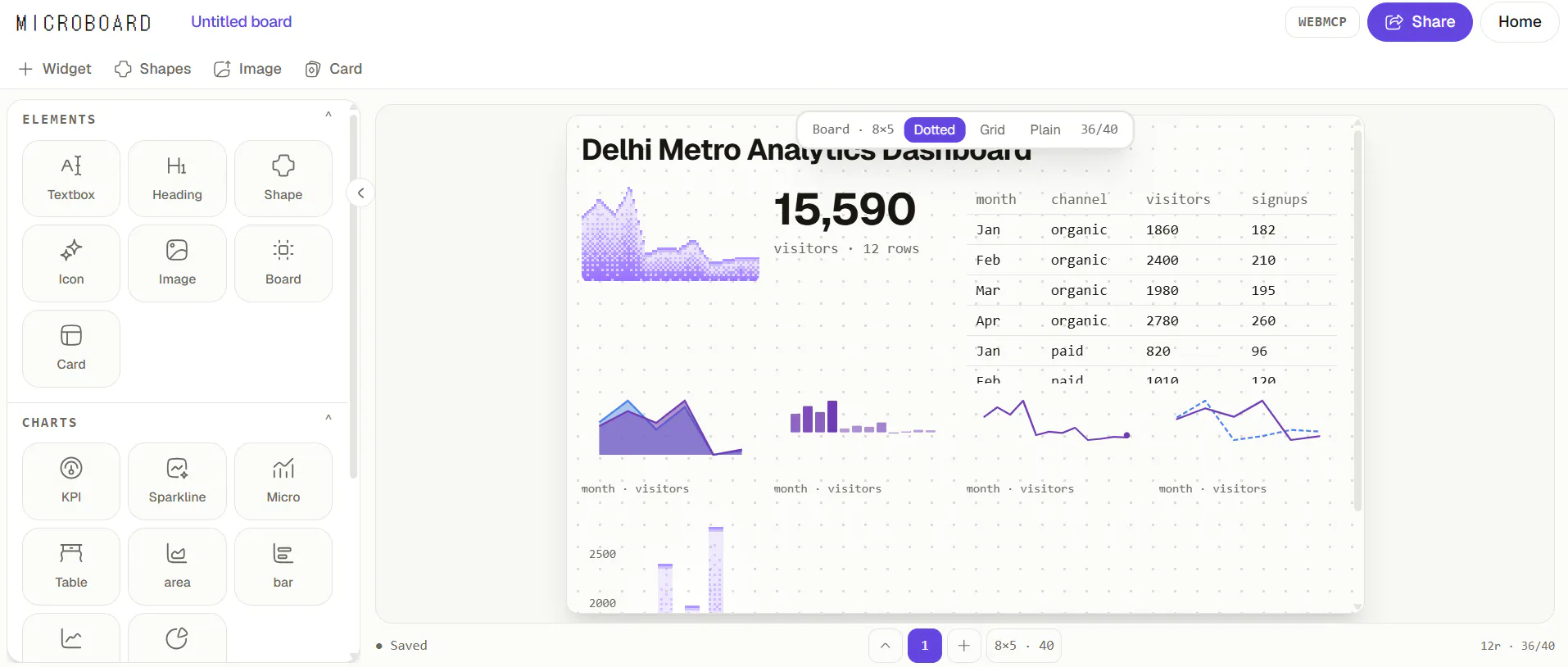Viewport: 1568px width, 667px height.
Task: Click the Board · 8×5 label in floating toolbar
Action: pos(853,129)
